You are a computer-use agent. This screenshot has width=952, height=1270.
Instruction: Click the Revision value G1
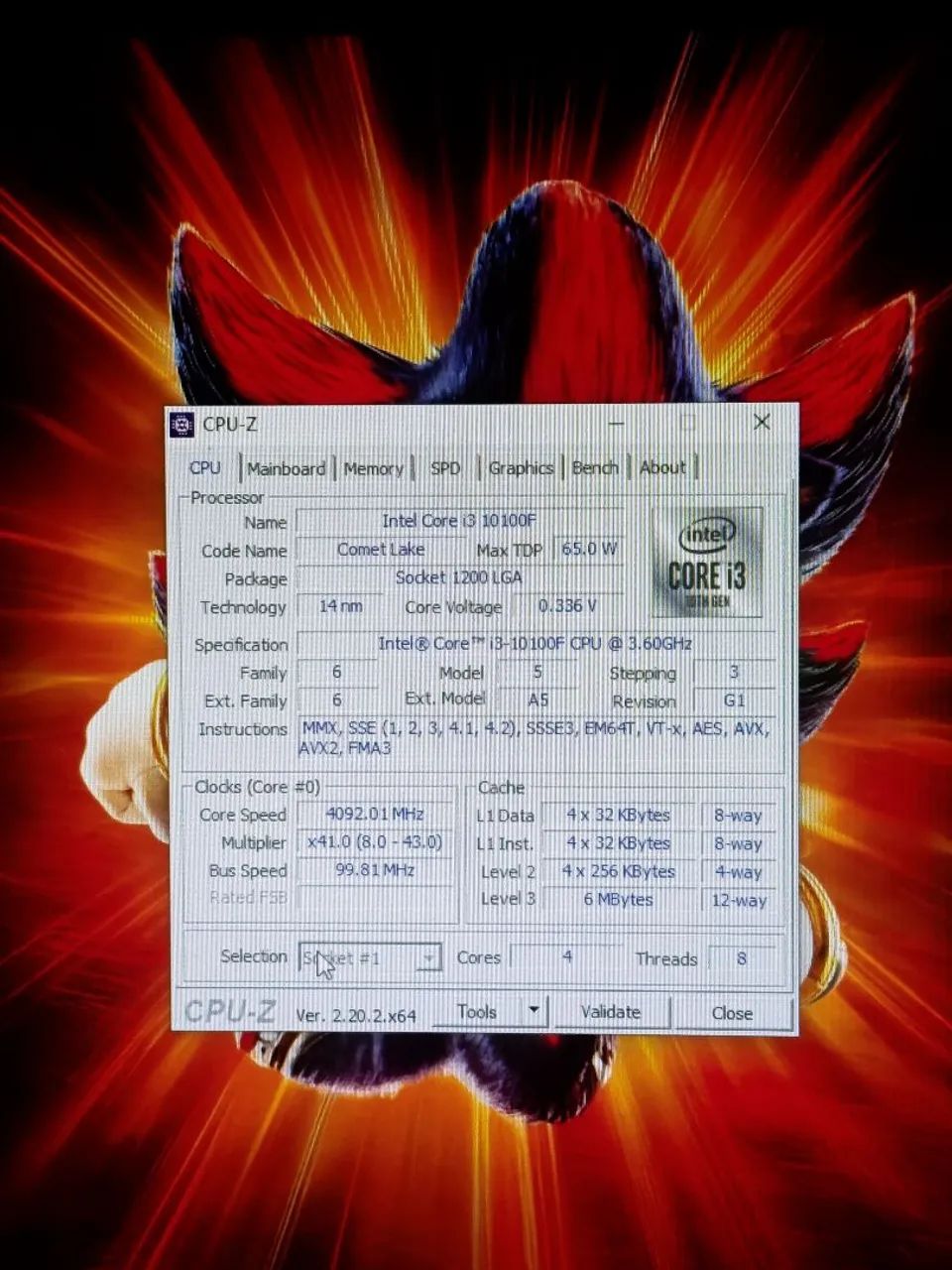[x=735, y=700]
